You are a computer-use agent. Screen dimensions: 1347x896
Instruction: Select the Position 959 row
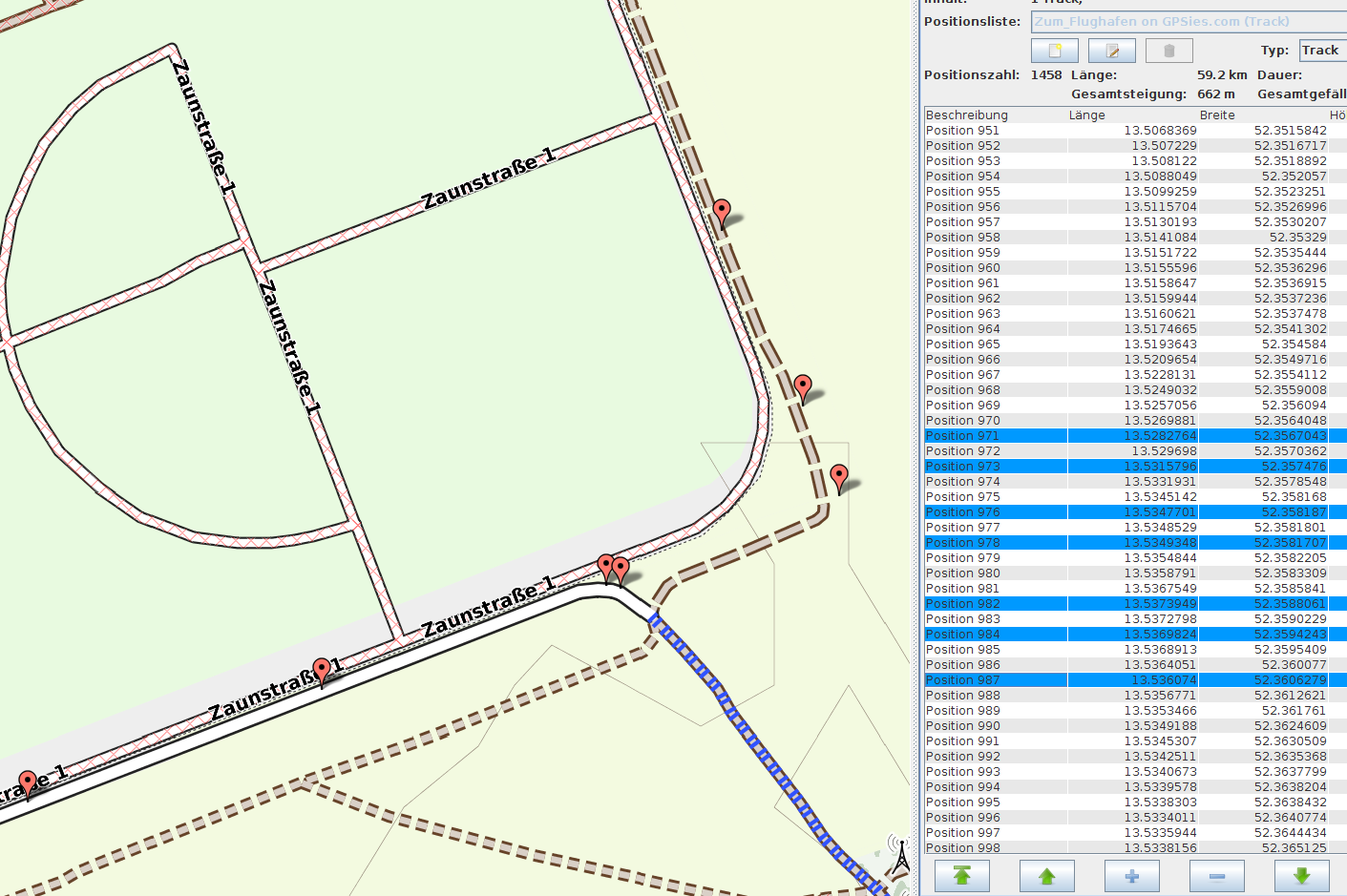pos(1135,253)
